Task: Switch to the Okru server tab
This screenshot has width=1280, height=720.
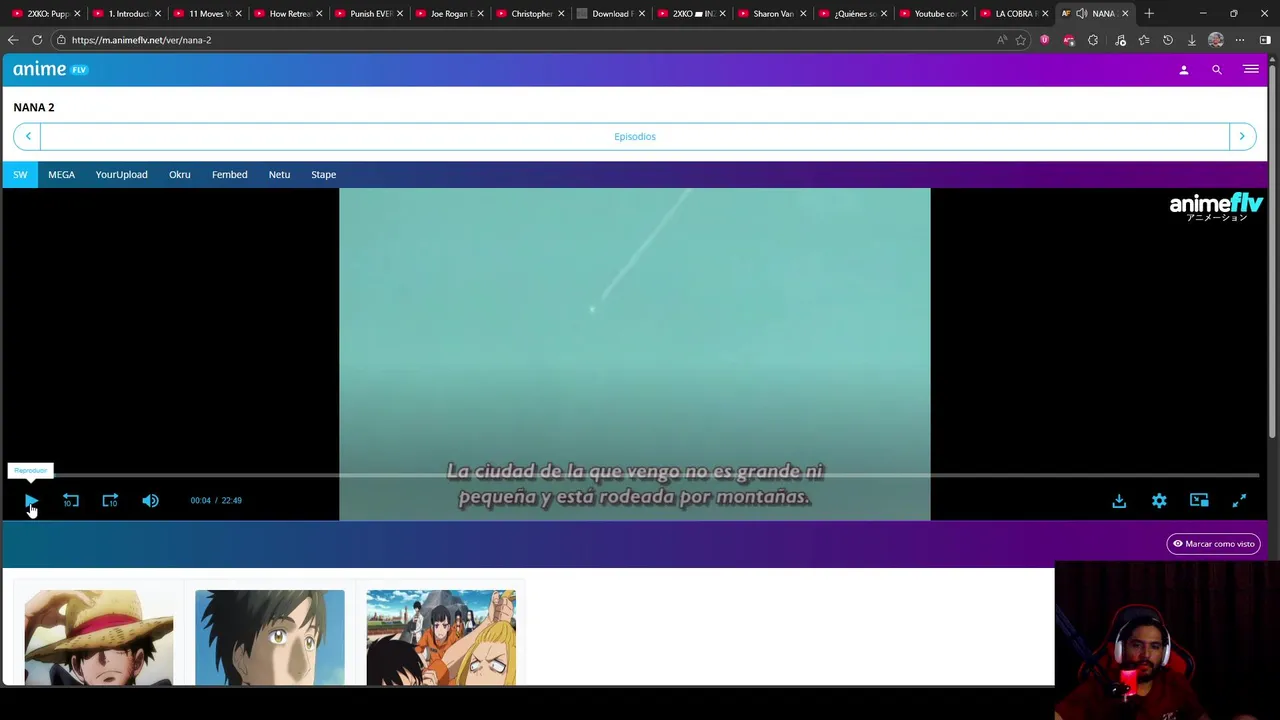Action: (179, 174)
